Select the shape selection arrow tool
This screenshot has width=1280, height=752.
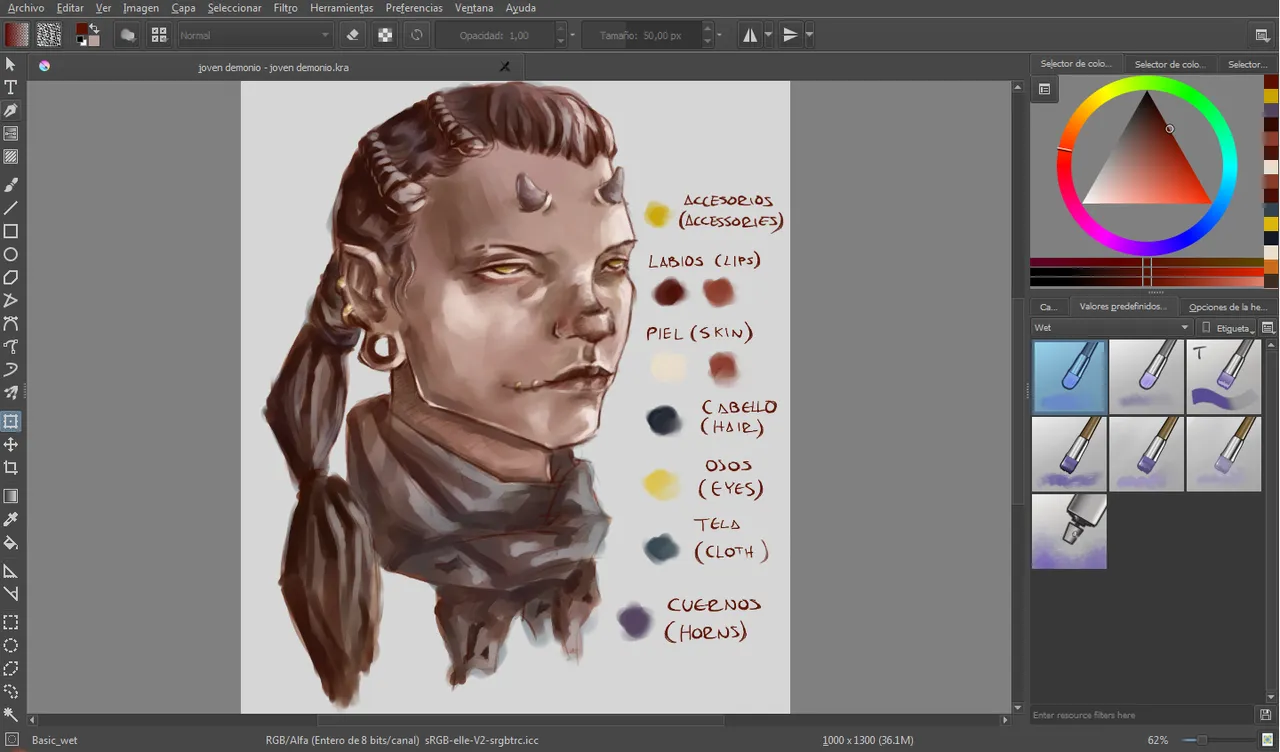click(x=11, y=64)
